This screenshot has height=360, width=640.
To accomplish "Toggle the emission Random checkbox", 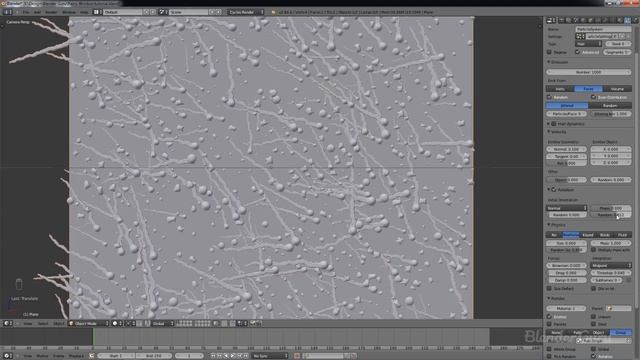I will tap(549, 97).
